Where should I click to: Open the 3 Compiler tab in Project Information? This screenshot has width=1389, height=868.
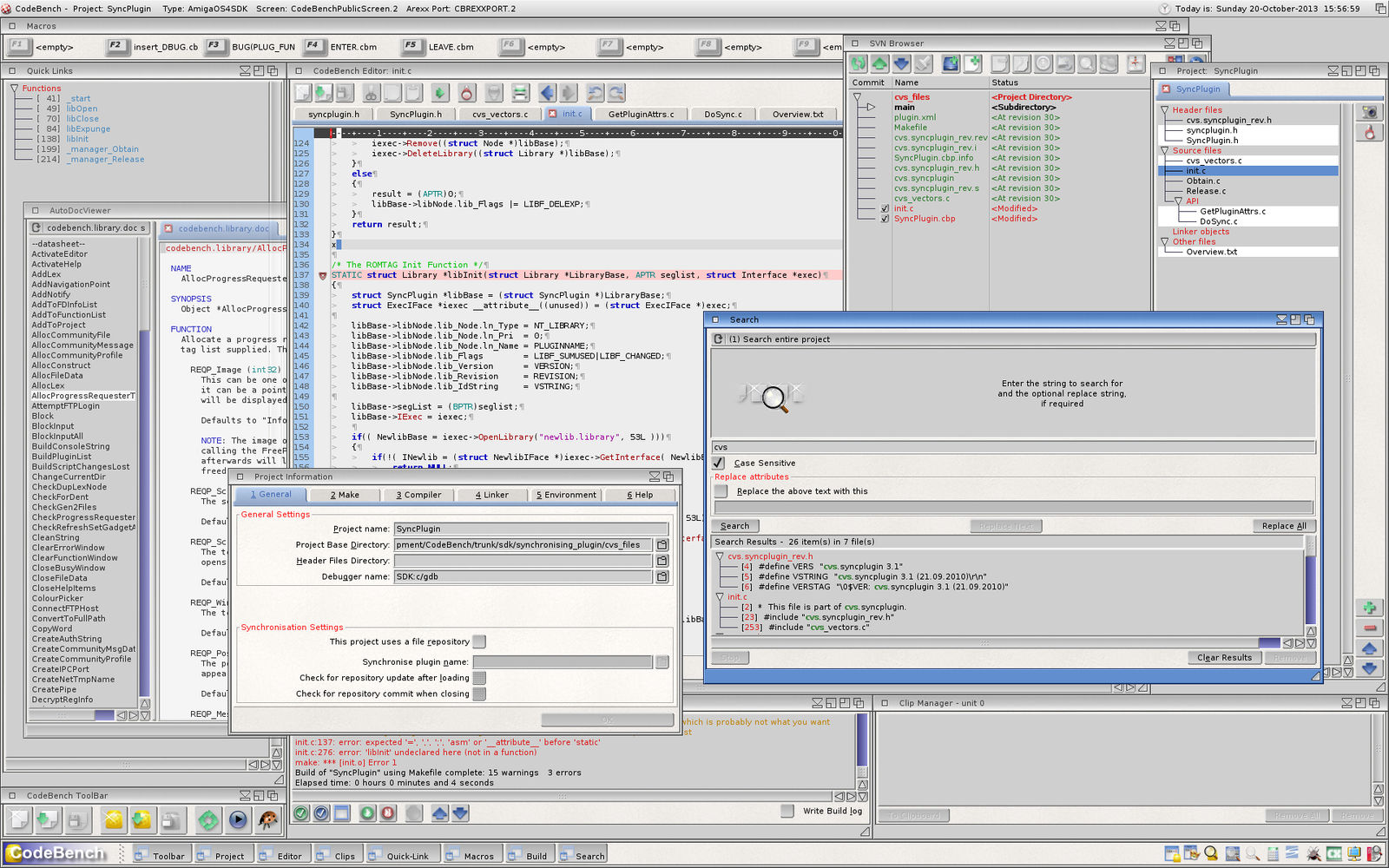coord(418,495)
